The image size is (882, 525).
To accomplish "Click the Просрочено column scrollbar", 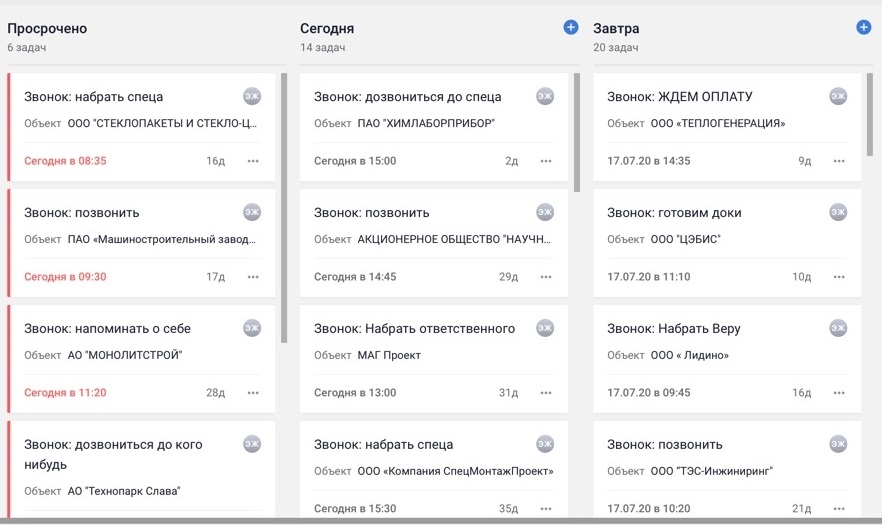I will point(284,208).
